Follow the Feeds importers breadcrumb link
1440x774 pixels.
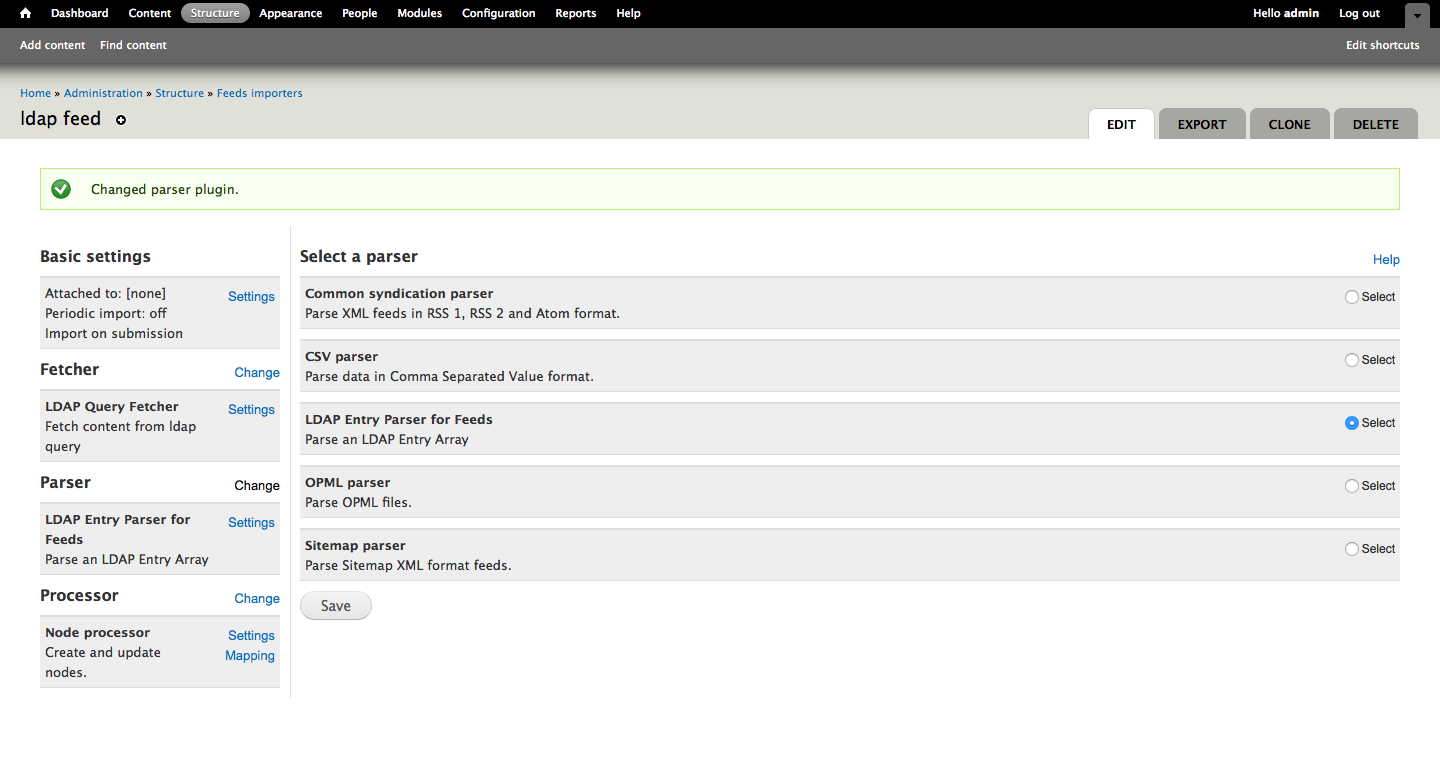pyautogui.click(x=260, y=93)
